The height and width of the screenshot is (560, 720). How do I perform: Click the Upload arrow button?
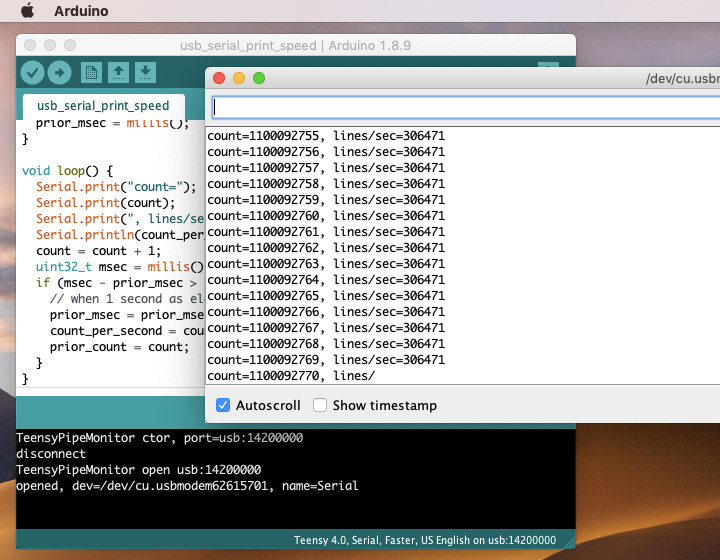coord(60,73)
